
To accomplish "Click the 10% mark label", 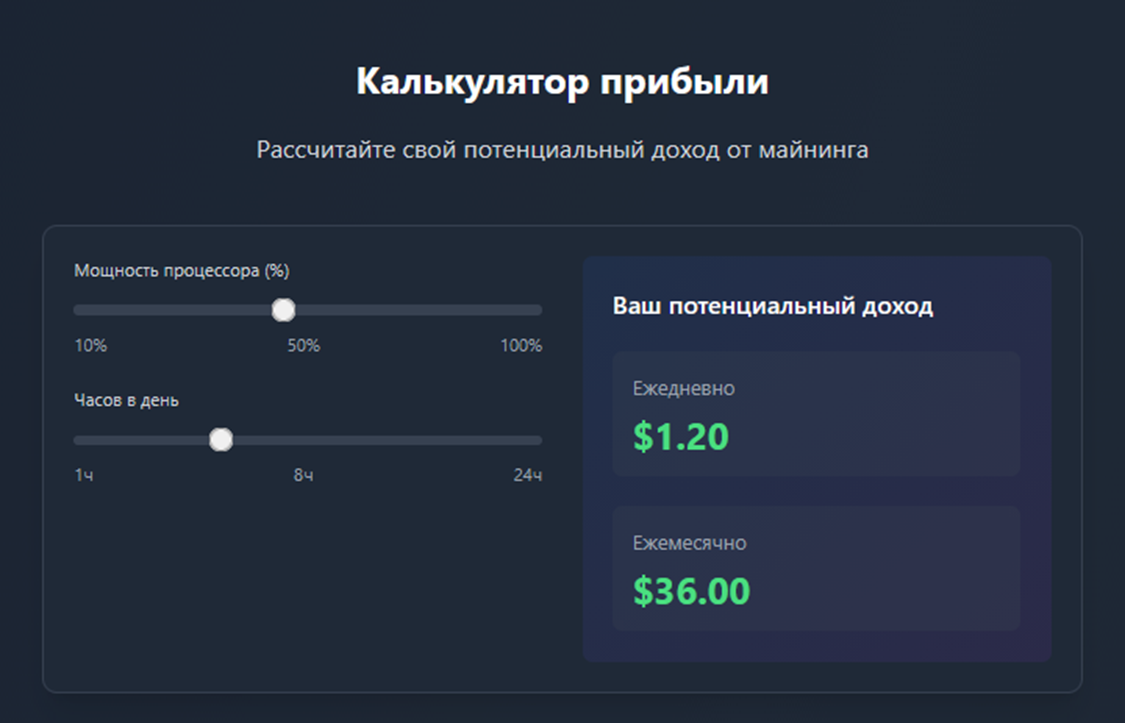I will (x=91, y=346).
